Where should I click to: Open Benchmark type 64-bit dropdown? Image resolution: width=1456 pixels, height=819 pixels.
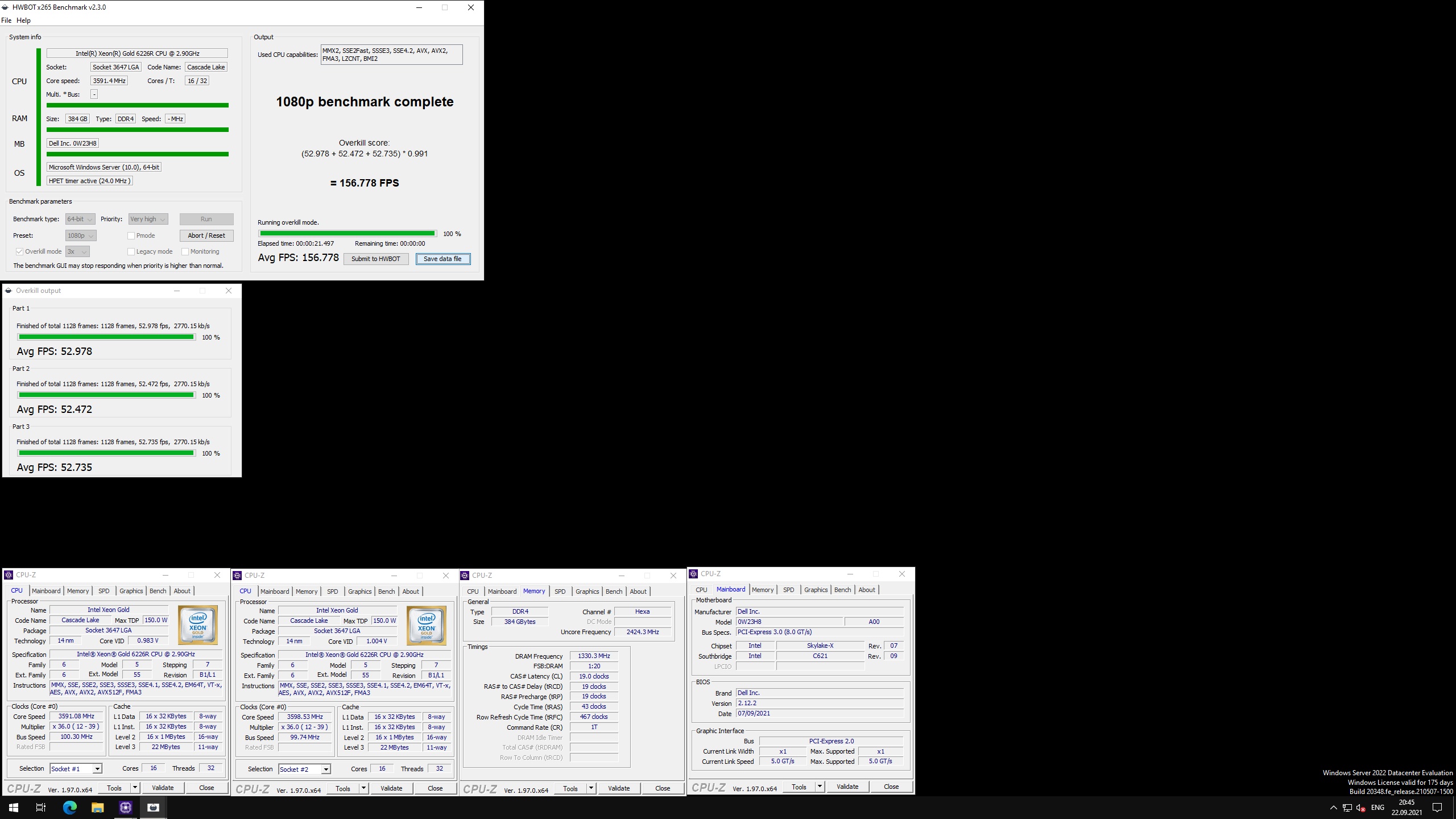tap(80, 219)
